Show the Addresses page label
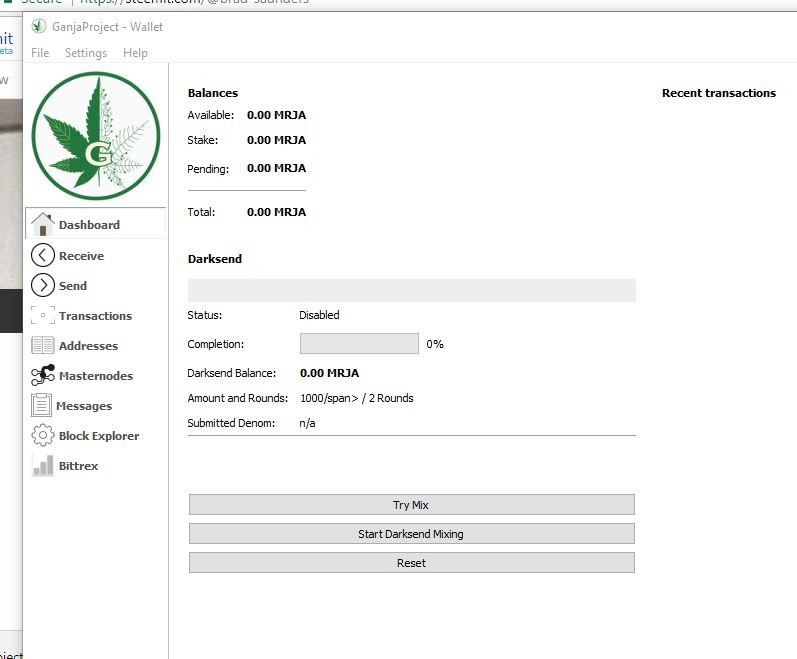The width and height of the screenshot is (797, 659). click(x=88, y=346)
